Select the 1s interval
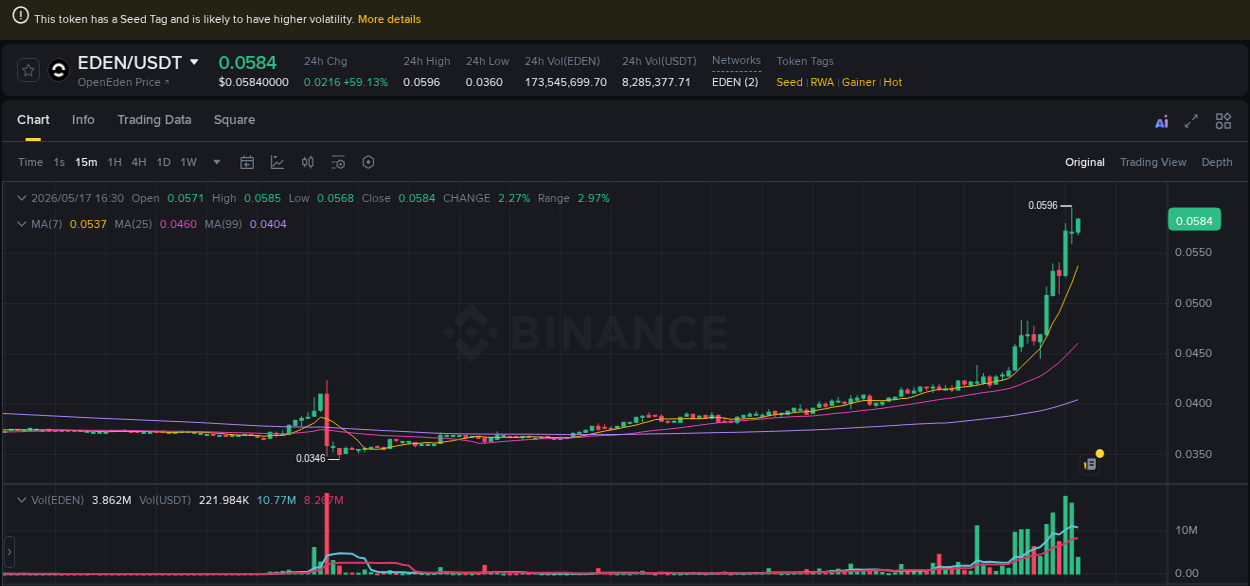The height and width of the screenshot is (586, 1250). [x=59, y=162]
